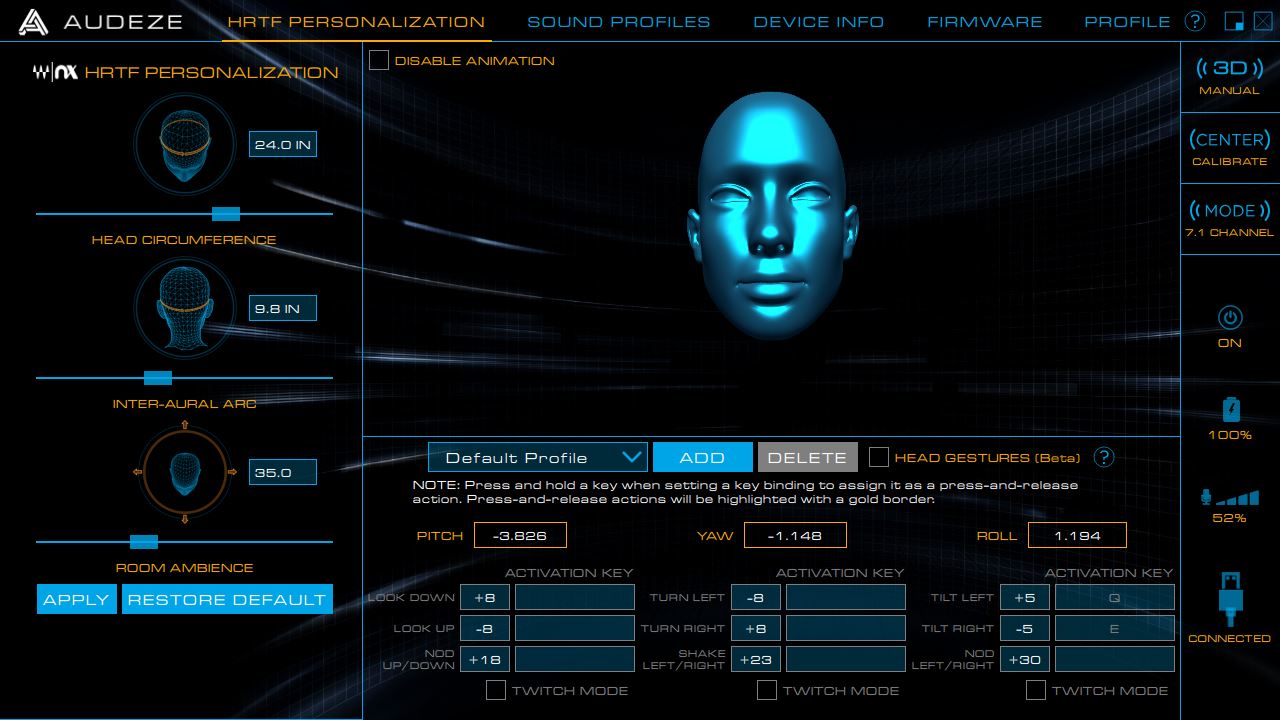Image resolution: width=1280 pixels, height=720 pixels.
Task: Open help via top question mark icon
Action: [x=1194, y=21]
